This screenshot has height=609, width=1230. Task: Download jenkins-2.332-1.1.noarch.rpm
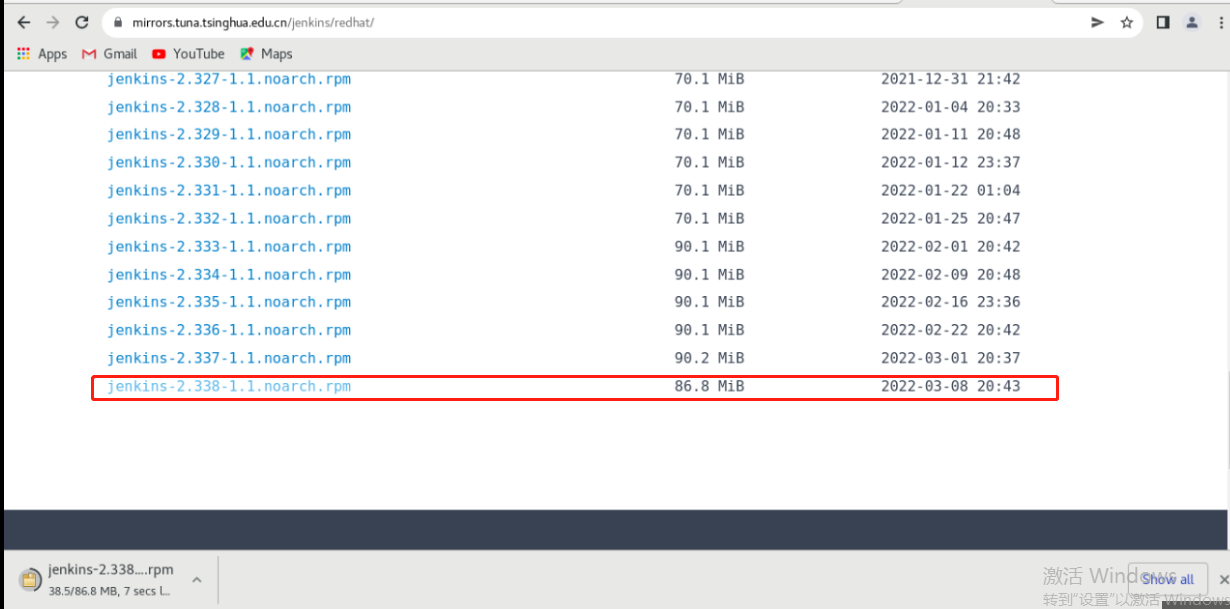pyautogui.click(x=229, y=218)
